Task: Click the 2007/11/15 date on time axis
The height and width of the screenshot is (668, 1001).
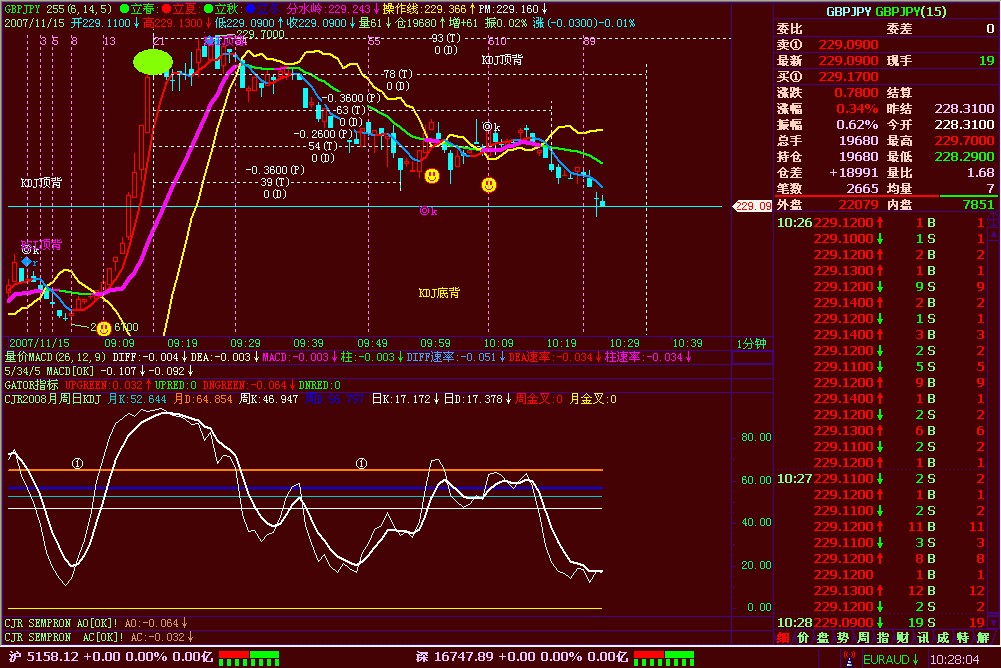Action: tap(39, 344)
